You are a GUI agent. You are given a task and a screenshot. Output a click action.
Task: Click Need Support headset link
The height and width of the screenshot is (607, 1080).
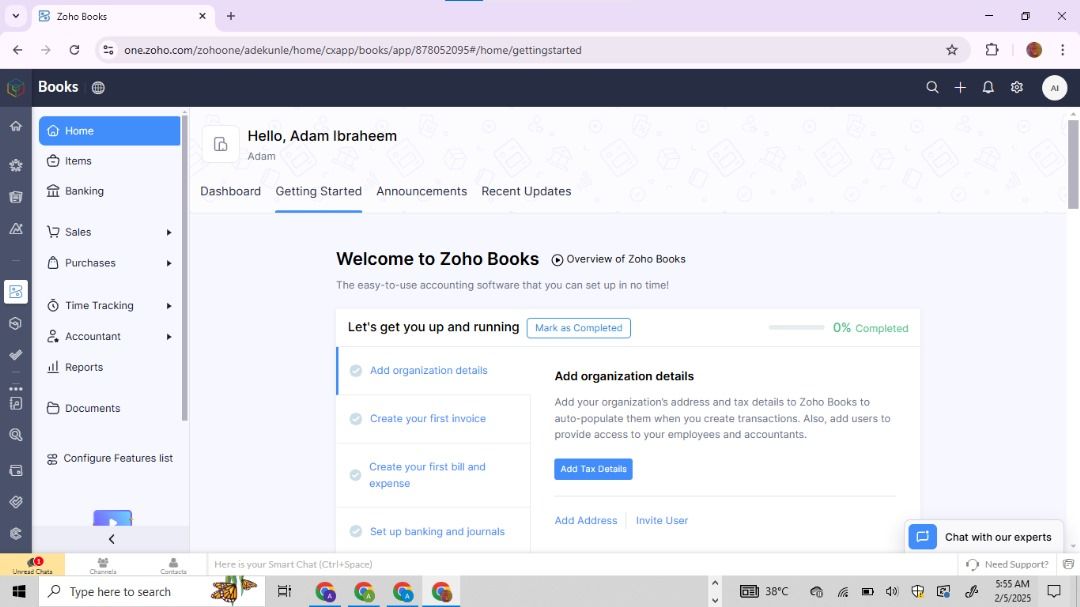click(1007, 564)
